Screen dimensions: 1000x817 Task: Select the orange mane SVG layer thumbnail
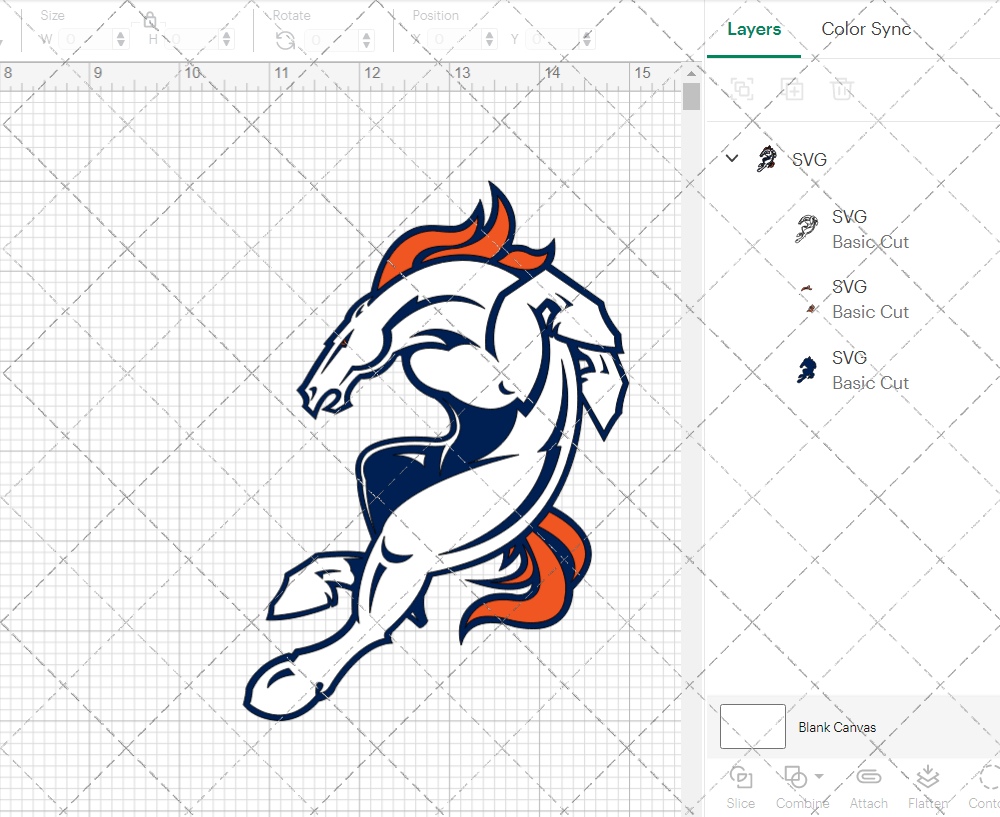click(x=808, y=299)
